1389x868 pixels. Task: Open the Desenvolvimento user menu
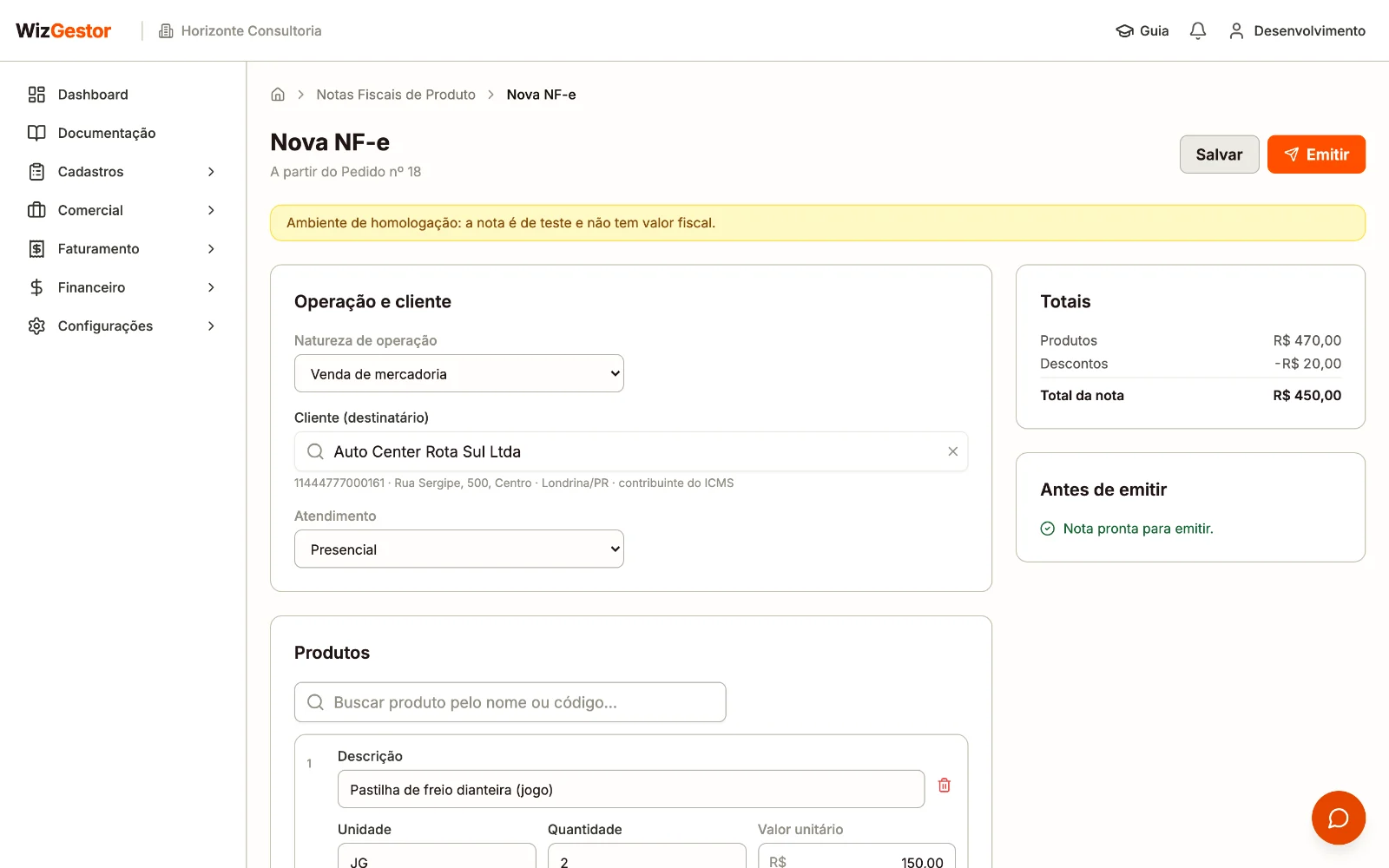[1297, 30]
